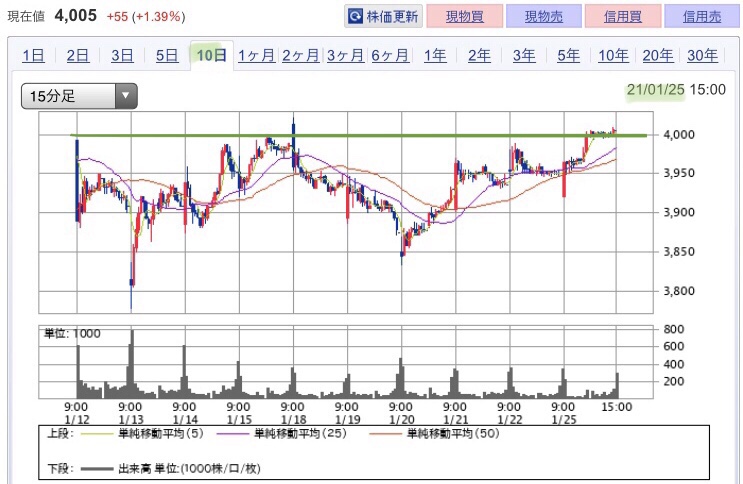Select the 1ヶ月 chart period
The height and width of the screenshot is (484, 743).
[256, 55]
